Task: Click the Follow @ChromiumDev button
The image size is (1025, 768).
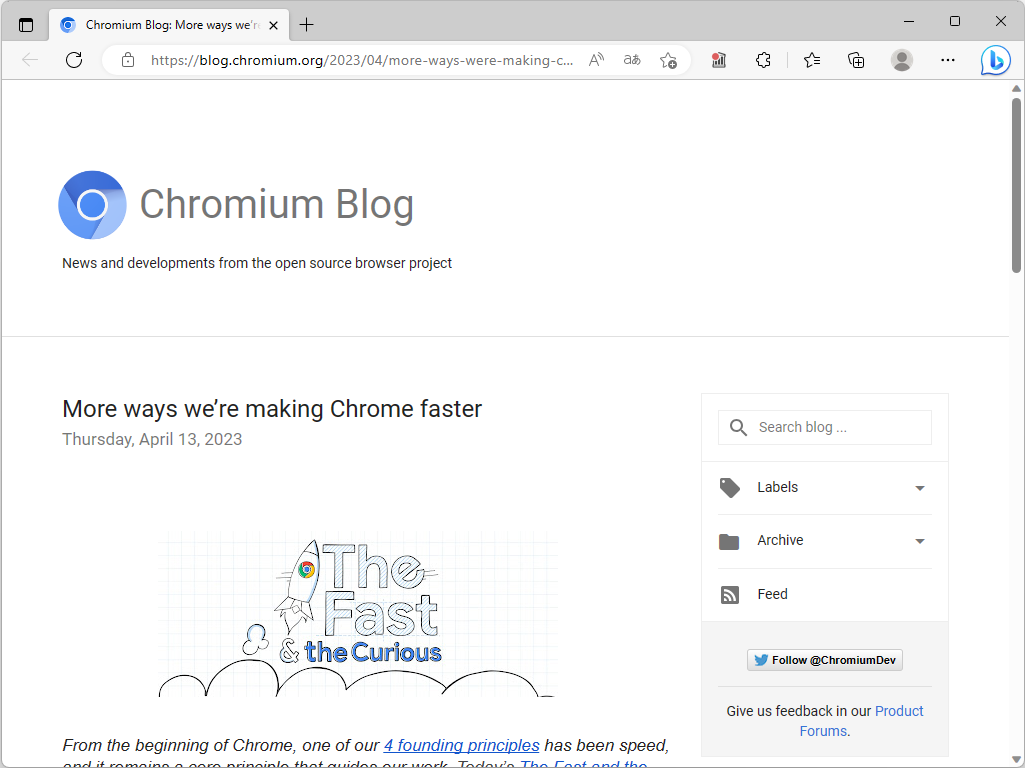Action: [x=824, y=660]
